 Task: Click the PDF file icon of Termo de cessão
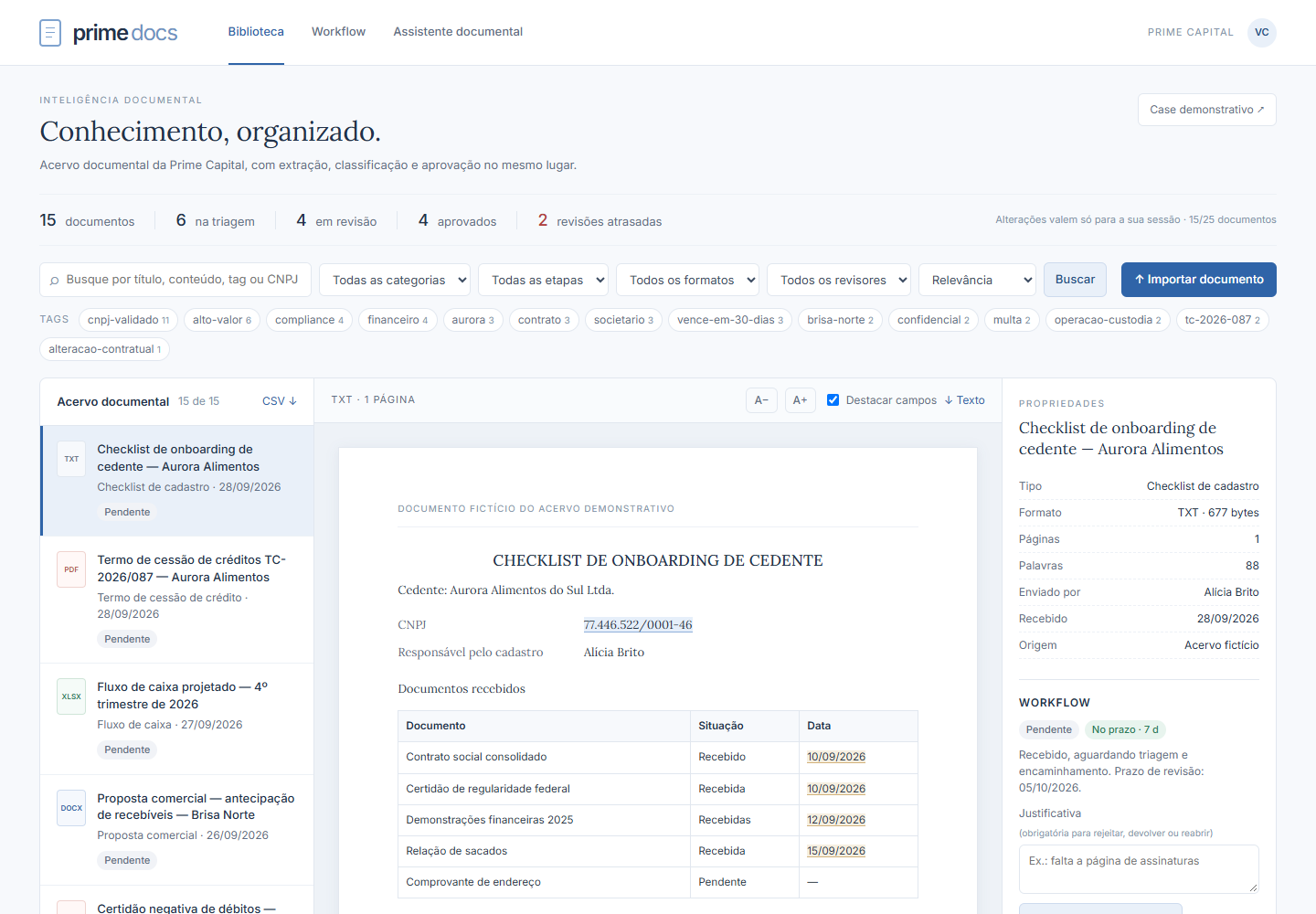[71, 569]
